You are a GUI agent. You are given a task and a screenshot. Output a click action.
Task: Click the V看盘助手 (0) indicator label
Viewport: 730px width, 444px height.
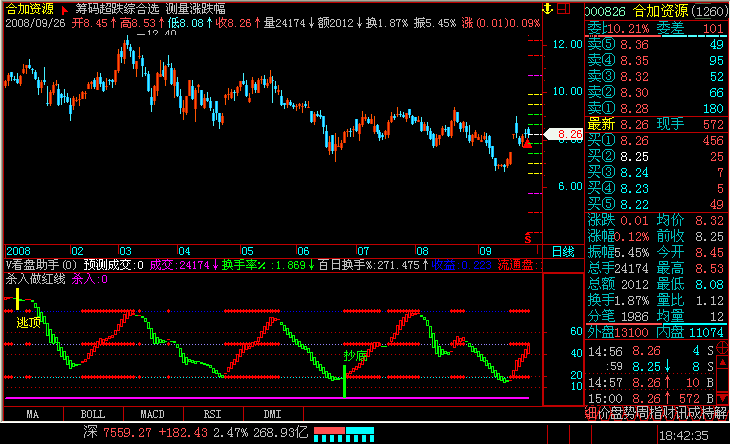[x=41, y=265]
